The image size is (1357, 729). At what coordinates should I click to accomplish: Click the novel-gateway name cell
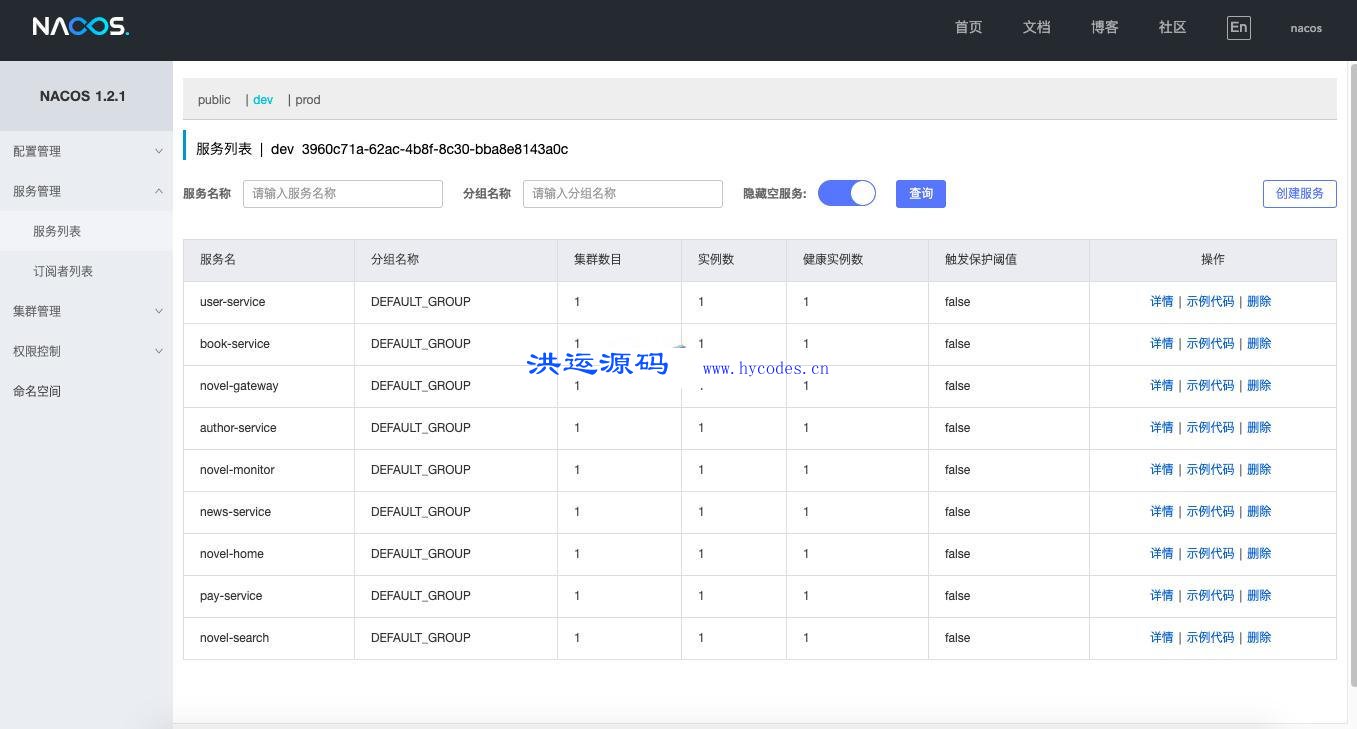(x=269, y=386)
